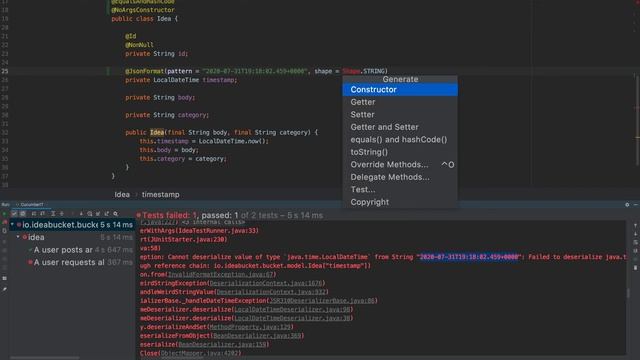This screenshot has height=360, width=640.
Task: Toggle auto-test icon in Run sidebar
Action: click(4, 231)
